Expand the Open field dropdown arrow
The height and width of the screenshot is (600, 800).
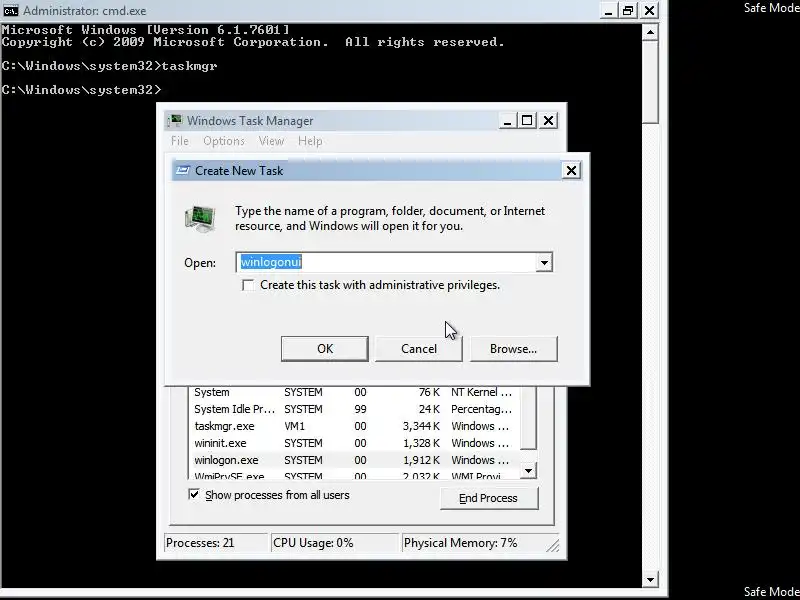(x=544, y=262)
